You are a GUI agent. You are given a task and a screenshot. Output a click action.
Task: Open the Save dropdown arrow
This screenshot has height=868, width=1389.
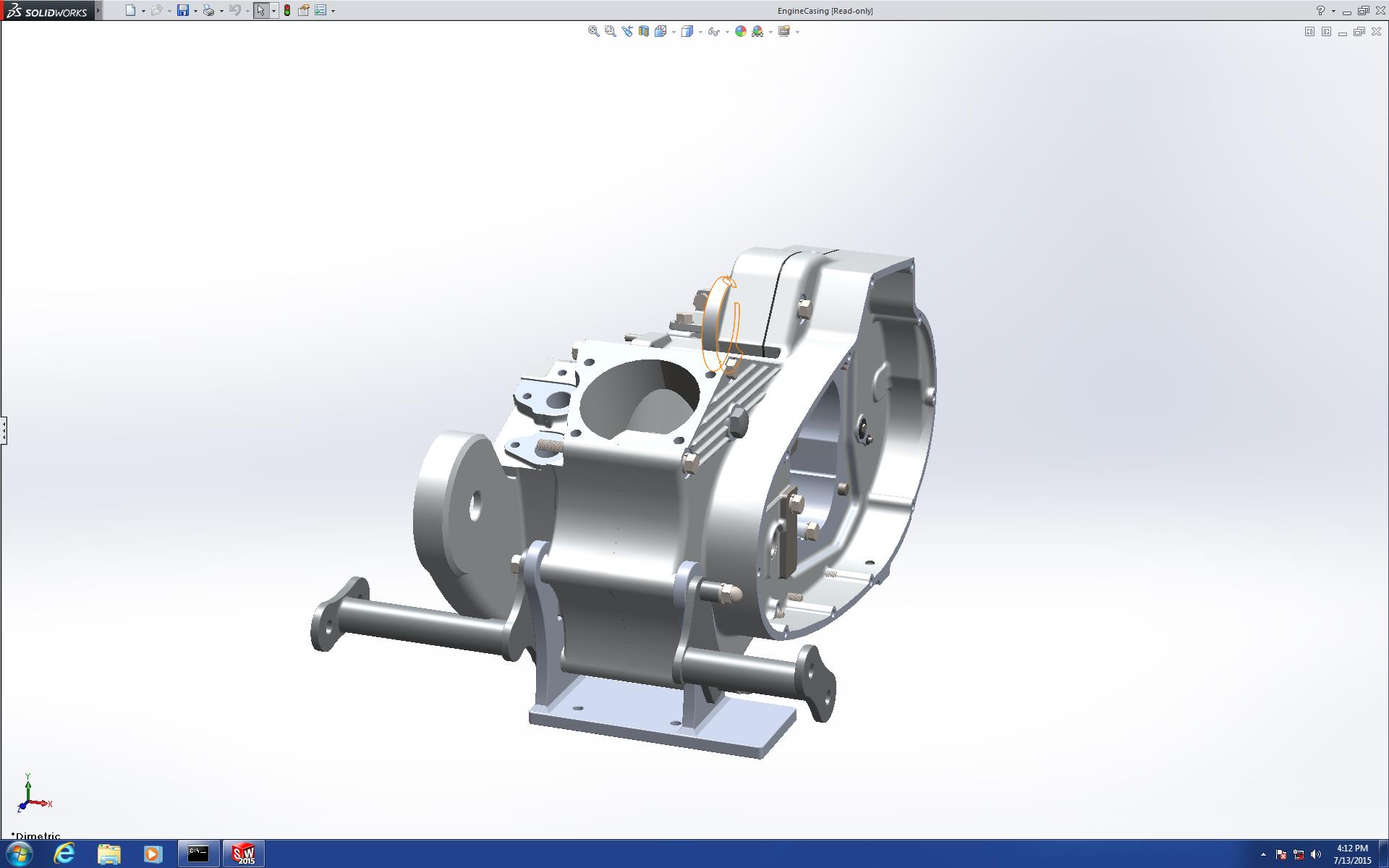pyautogui.click(x=195, y=11)
